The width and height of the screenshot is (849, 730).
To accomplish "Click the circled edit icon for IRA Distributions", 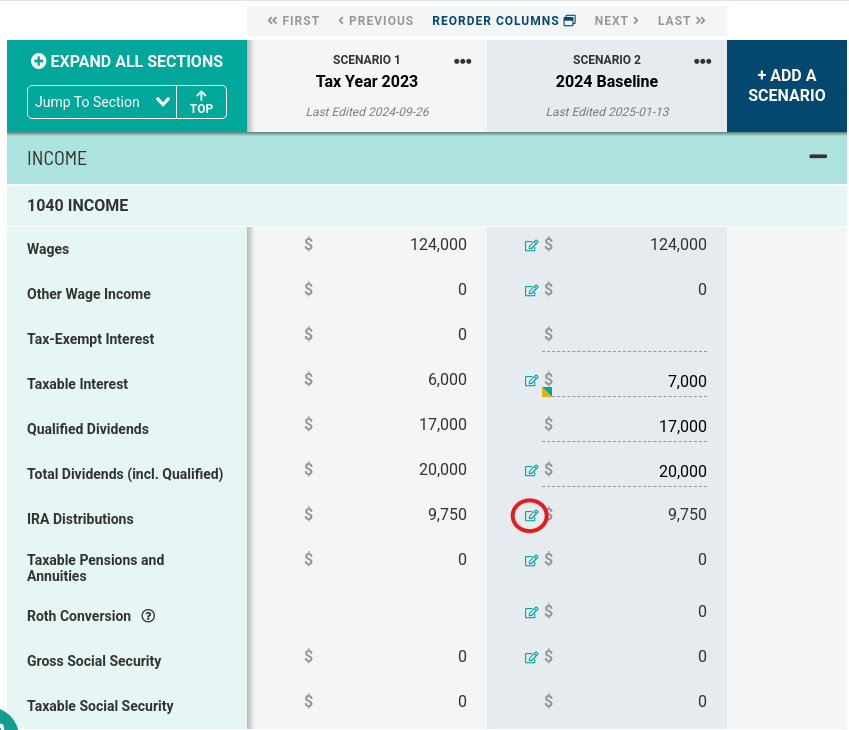I will pos(530,516).
